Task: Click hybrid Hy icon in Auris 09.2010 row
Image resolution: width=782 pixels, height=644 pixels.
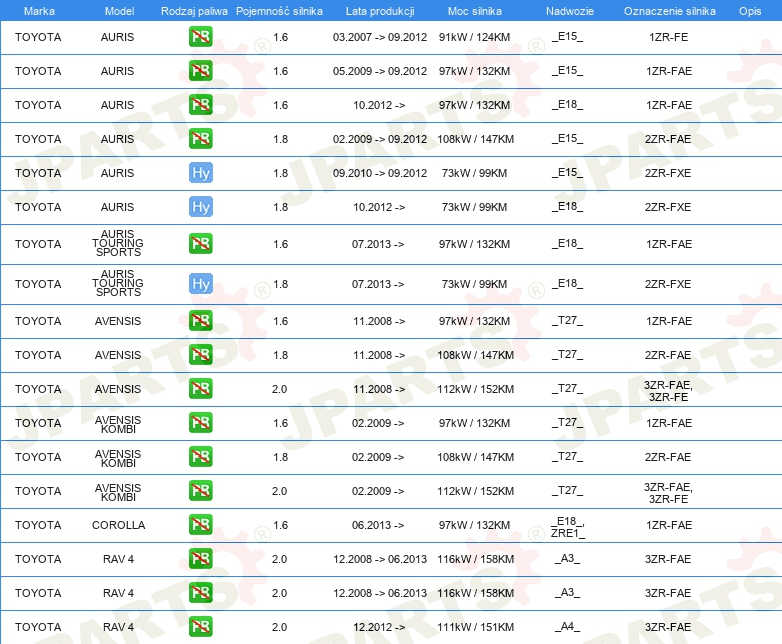Action: pos(200,173)
